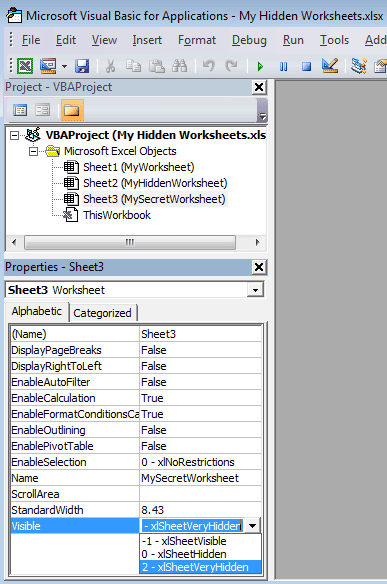The image size is (387, 584).
Task: Select Sheet3 (MySecretWorksheet) in tree
Action: coord(154,199)
